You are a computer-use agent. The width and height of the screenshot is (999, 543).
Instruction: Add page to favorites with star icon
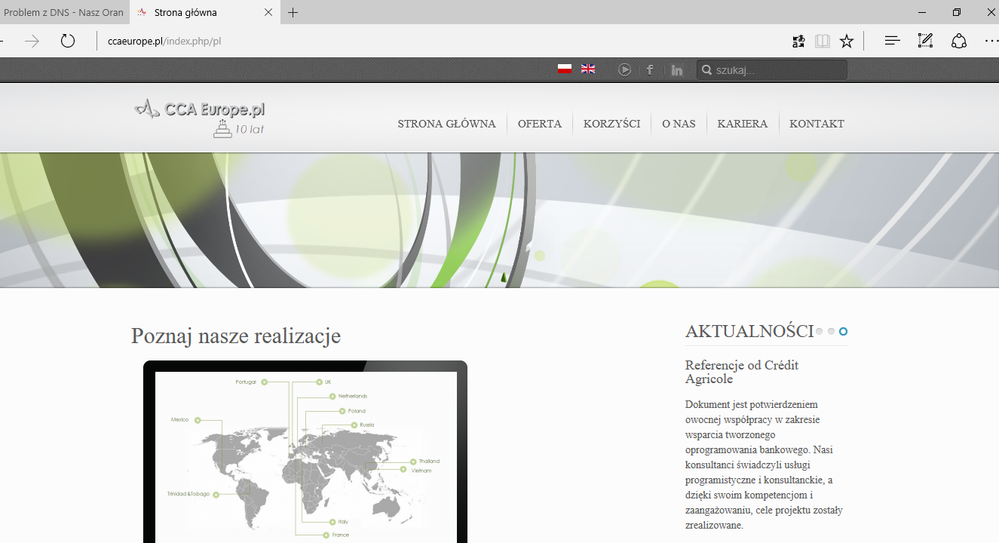coord(847,41)
